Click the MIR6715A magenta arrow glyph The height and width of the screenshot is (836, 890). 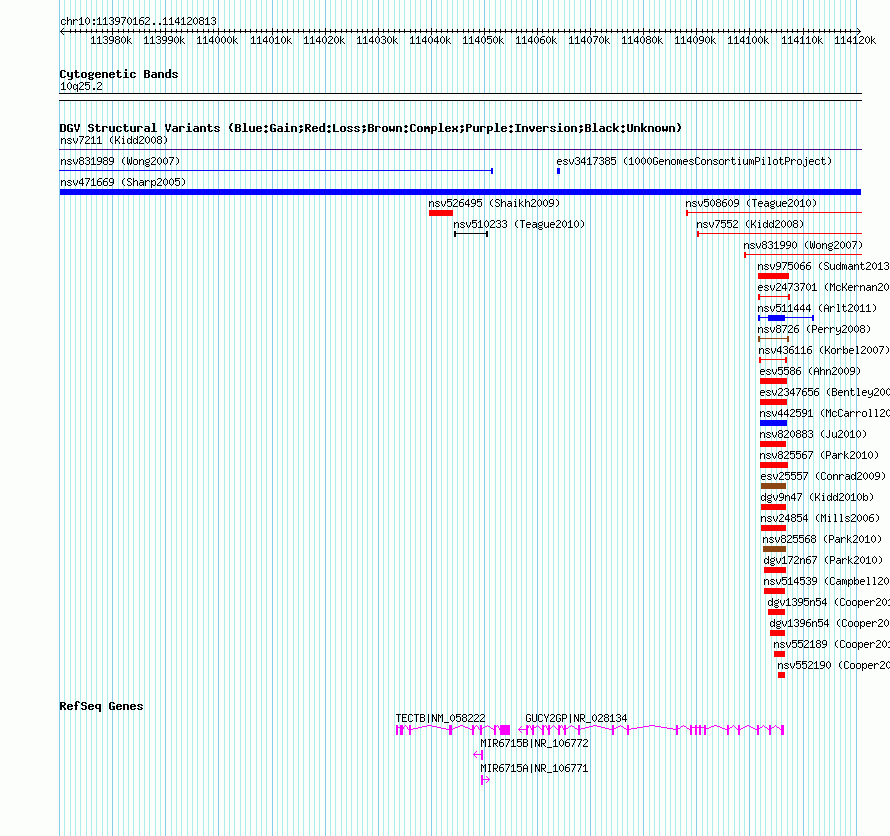click(485, 780)
